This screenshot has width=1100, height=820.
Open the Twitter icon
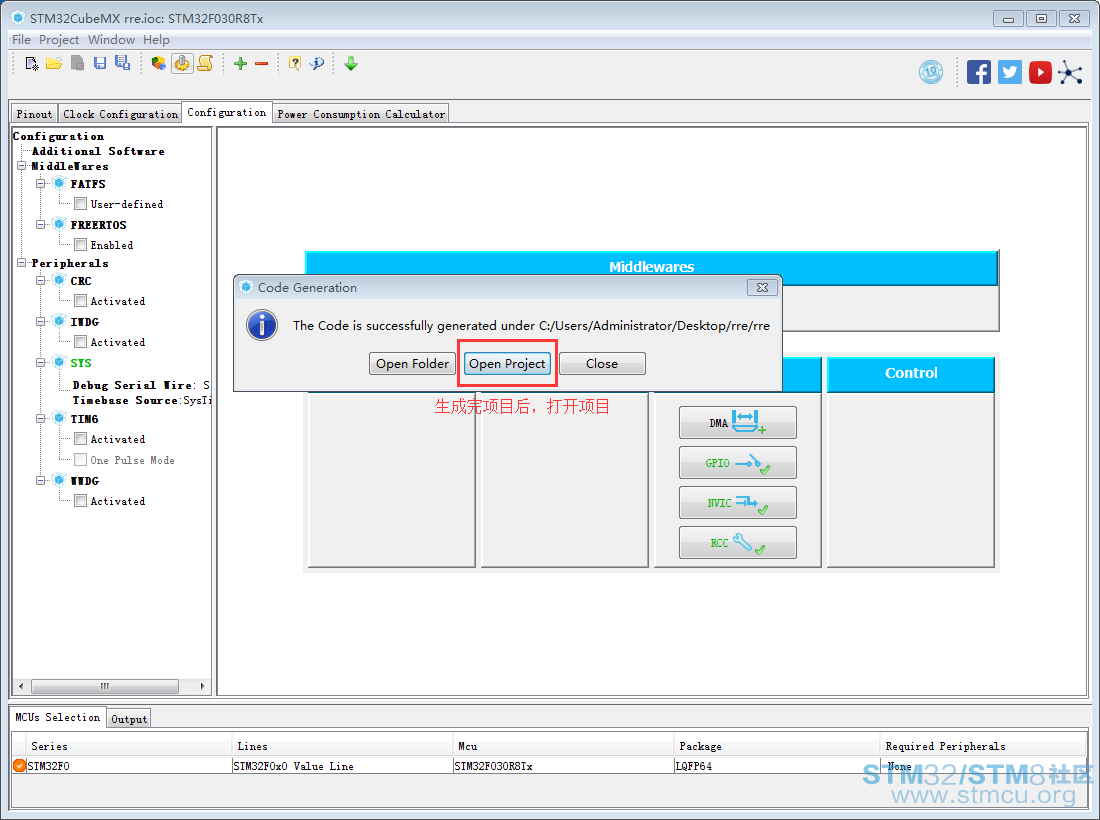pyautogui.click(x=1010, y=72)
